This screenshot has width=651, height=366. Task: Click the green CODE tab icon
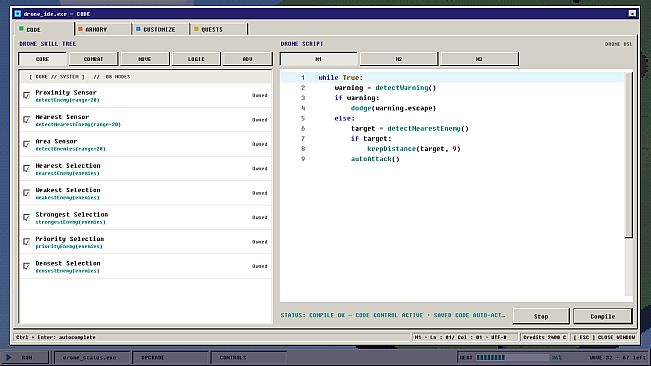(22, 29)
